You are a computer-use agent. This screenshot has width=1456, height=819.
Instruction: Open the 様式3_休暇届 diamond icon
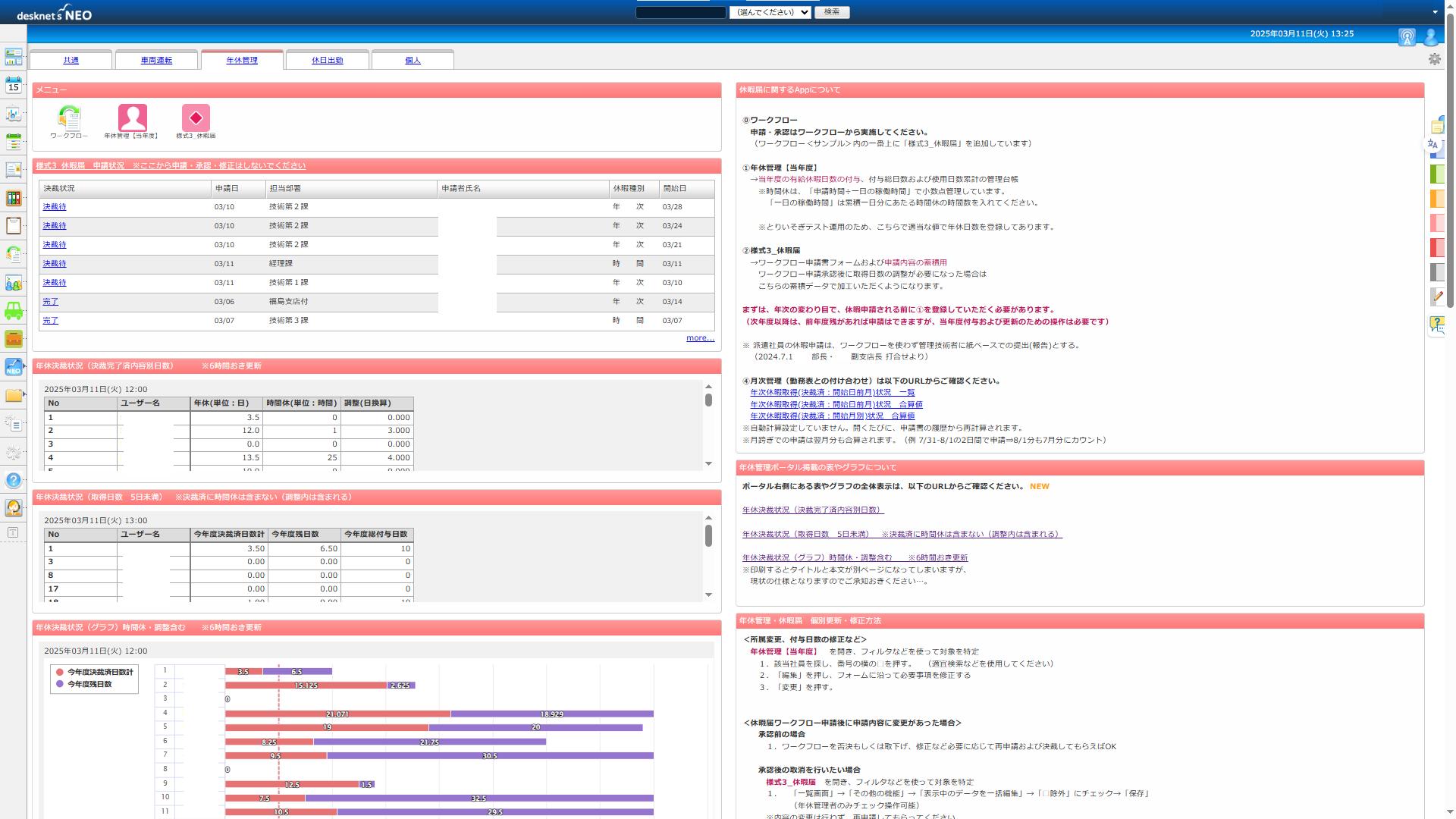196,118
